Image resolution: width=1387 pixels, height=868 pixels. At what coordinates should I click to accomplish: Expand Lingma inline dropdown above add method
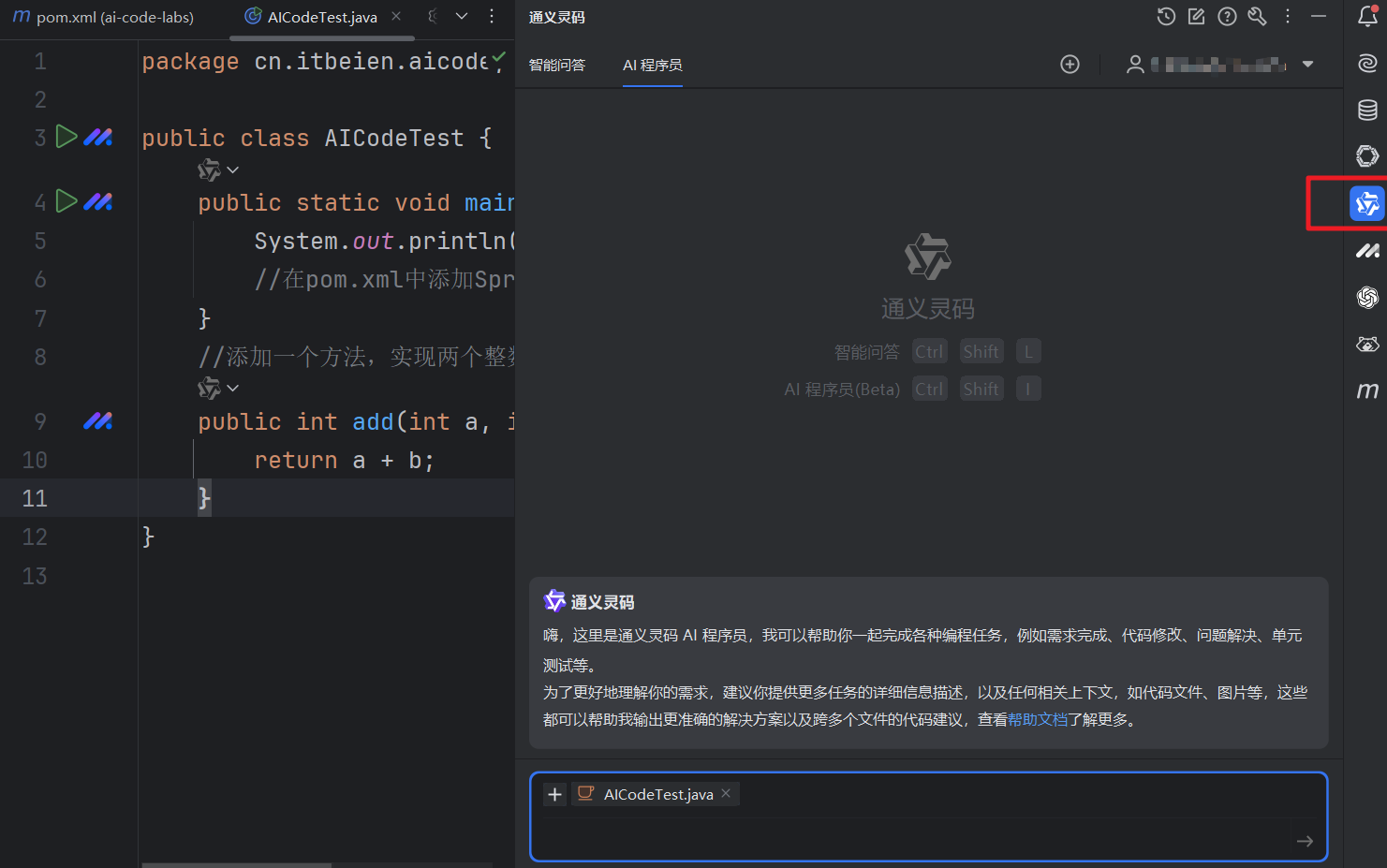click(x=233, y=388)
